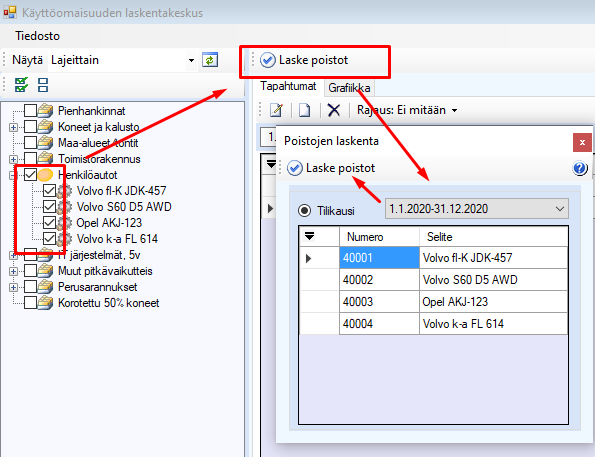595x457 pixels.
Task: Click the Selite column header
Action: click(x=494, y=236)
